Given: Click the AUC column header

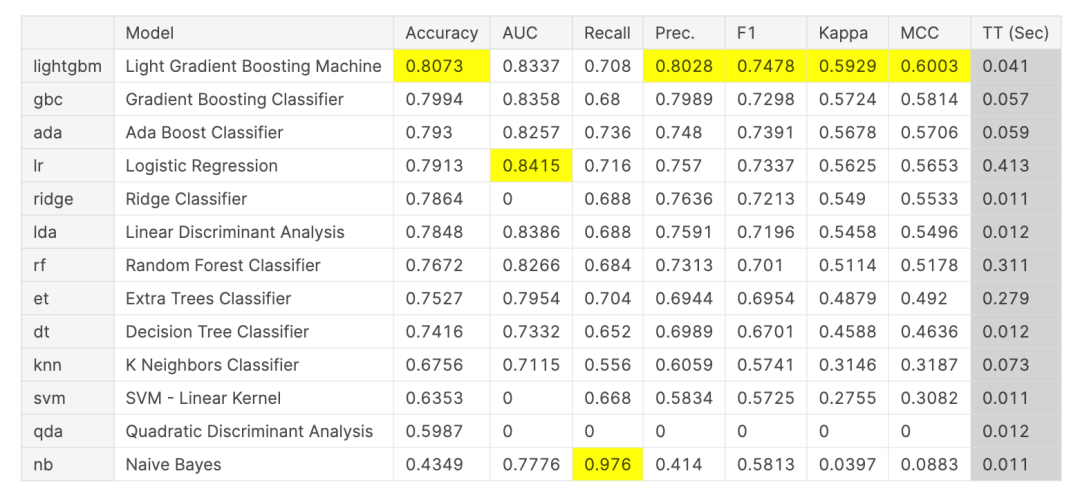Looking at the screenshot, I should click(x=520, y=33).
